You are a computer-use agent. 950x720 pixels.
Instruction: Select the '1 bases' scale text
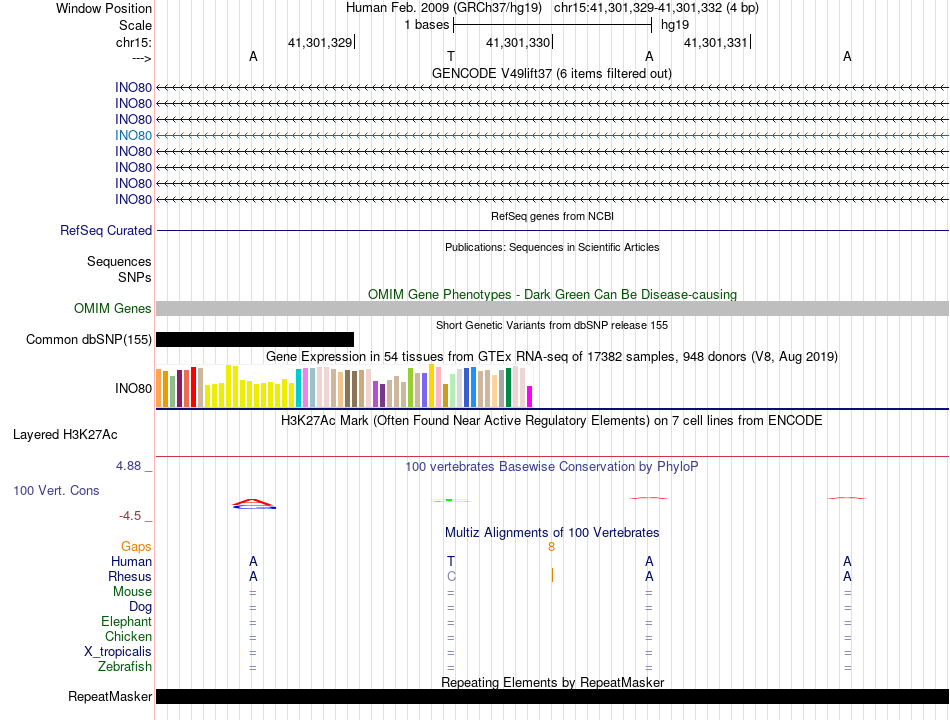[427, 25]
